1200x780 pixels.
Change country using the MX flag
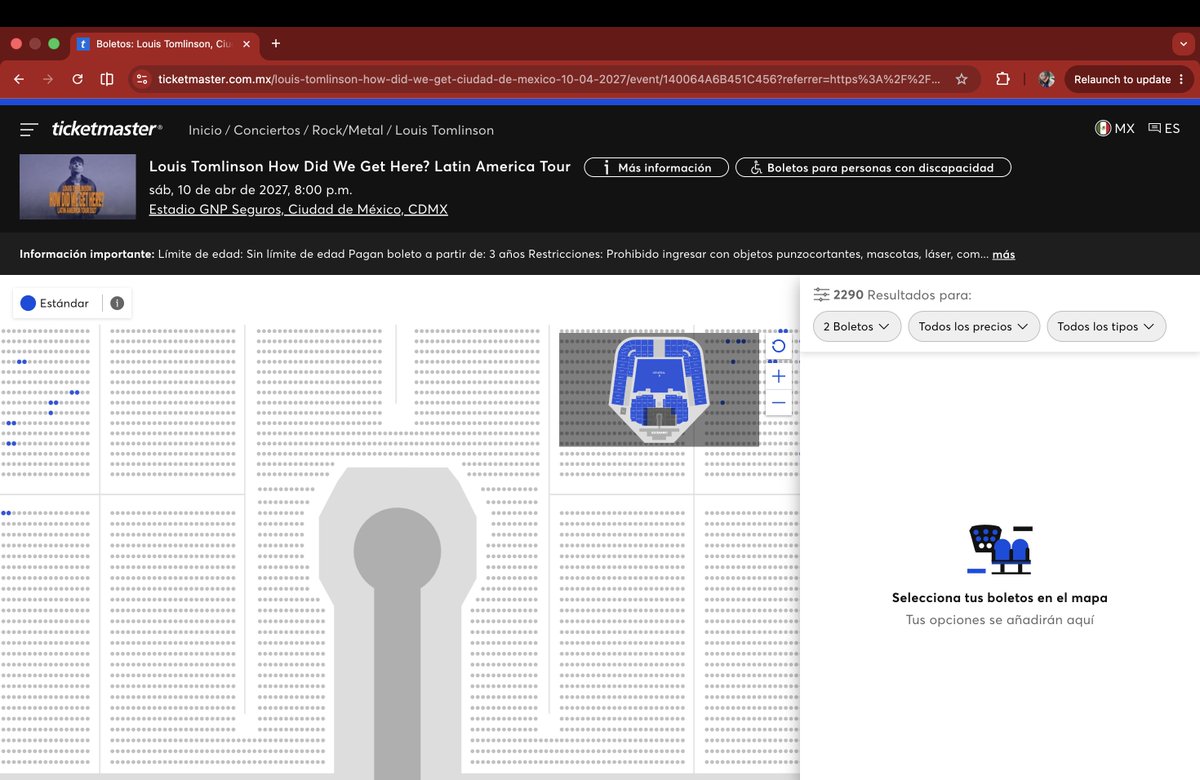coord(1115,129)
